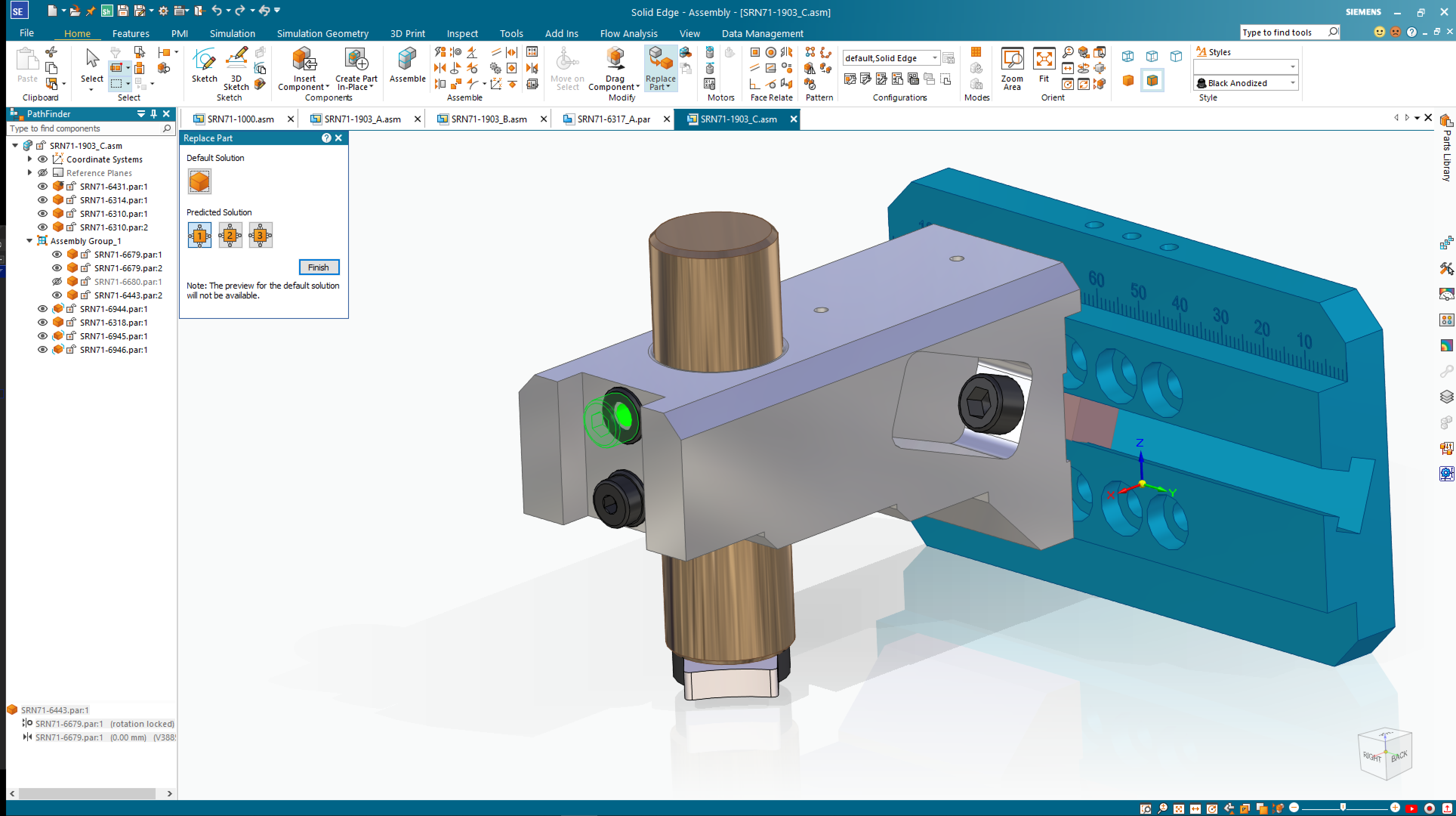Switch to the Inspect ribbon tab
This screenshot has width=1456, height=816.
pos(462,33)
